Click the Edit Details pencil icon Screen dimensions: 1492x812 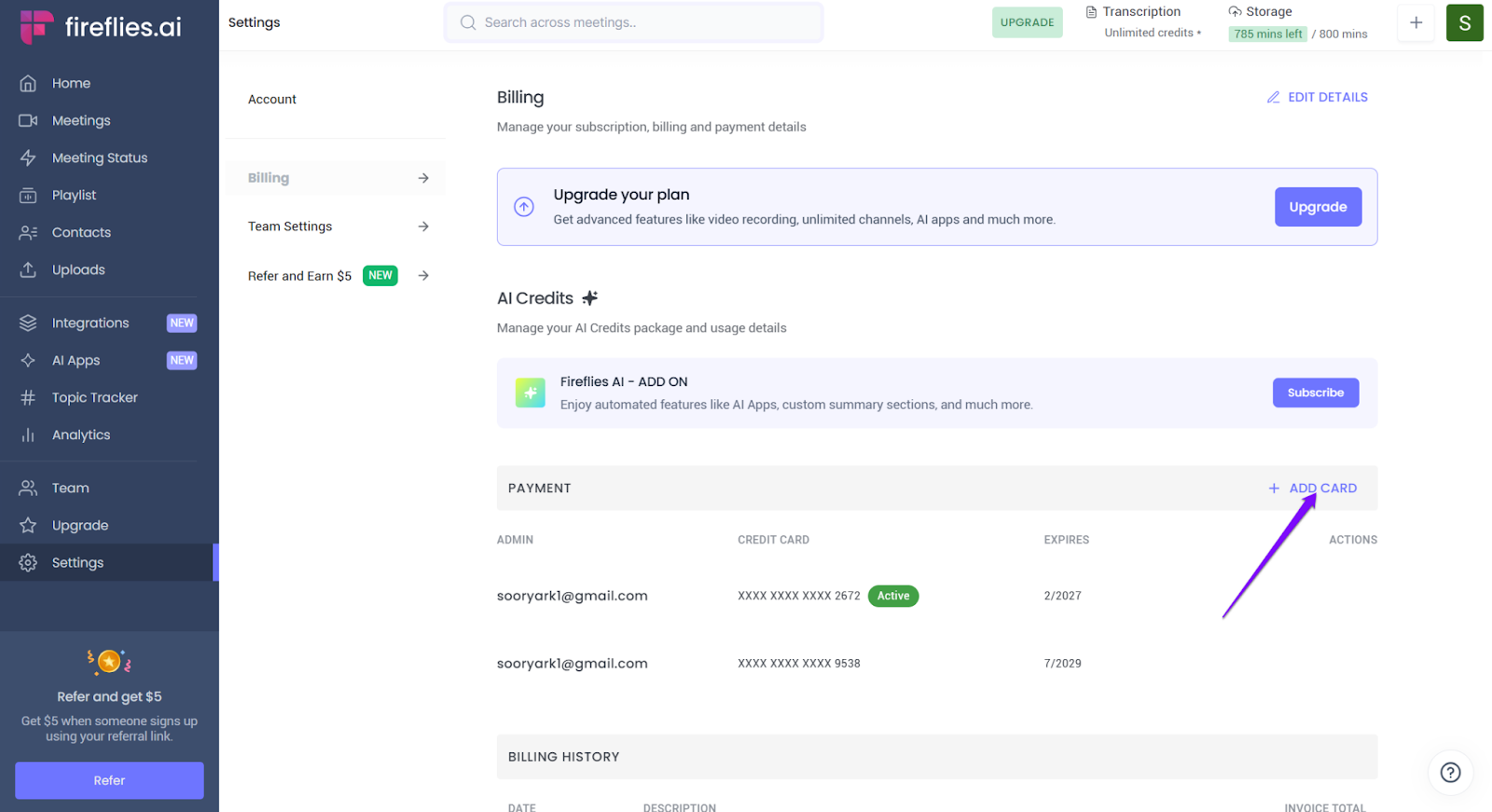1273,97
